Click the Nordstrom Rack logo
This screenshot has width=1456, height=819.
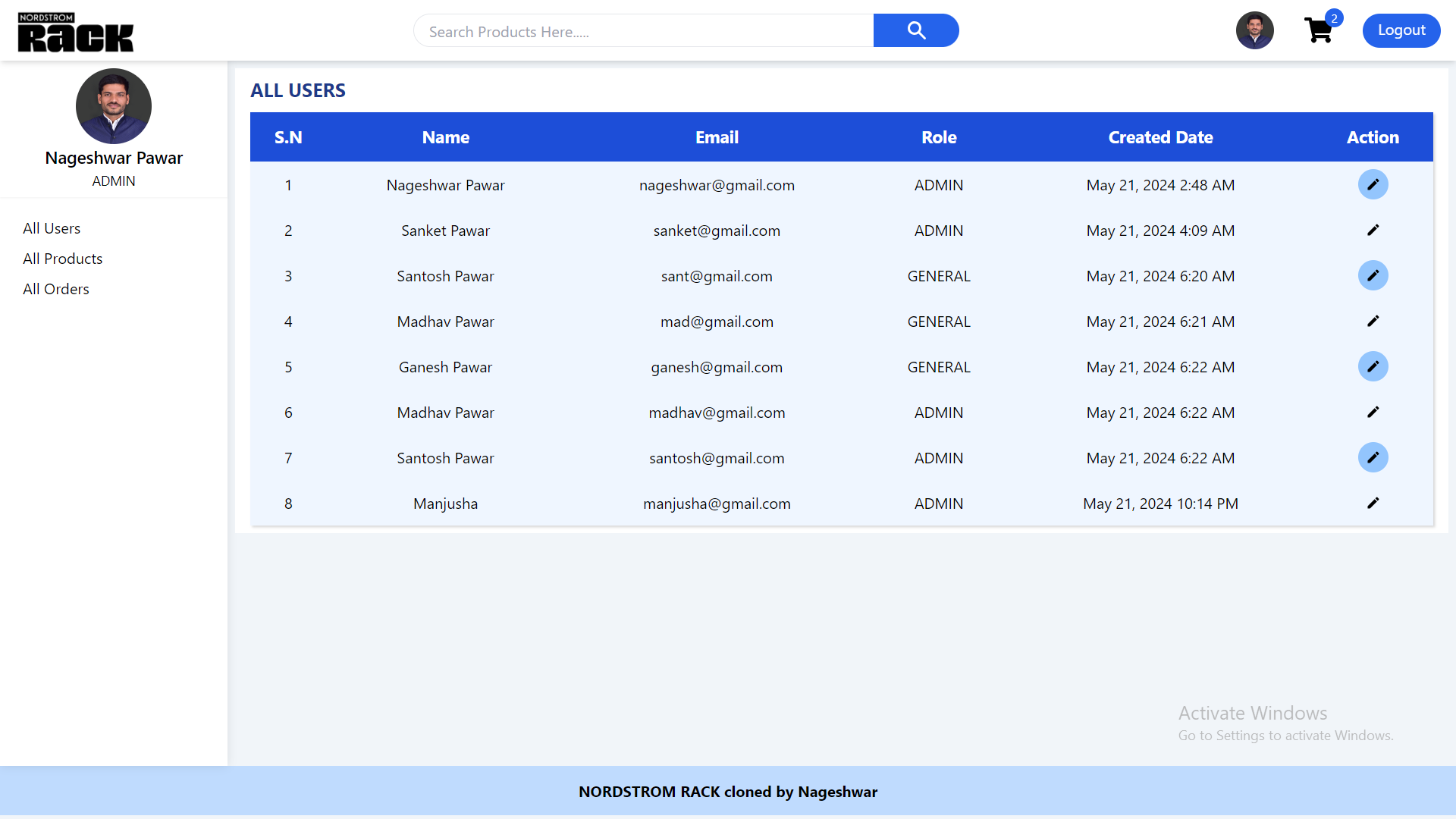coord(76,32)
